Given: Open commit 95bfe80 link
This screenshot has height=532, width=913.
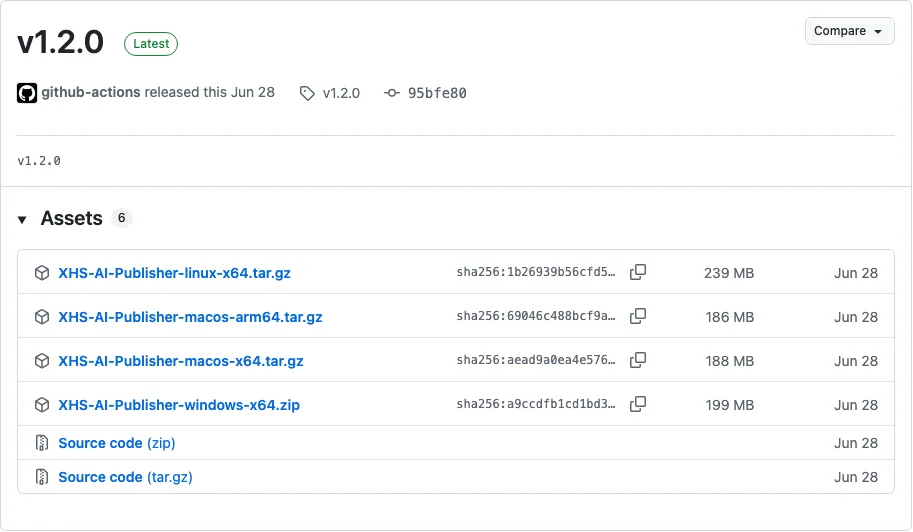Looking at the screenshot, I should click(437, 93).
